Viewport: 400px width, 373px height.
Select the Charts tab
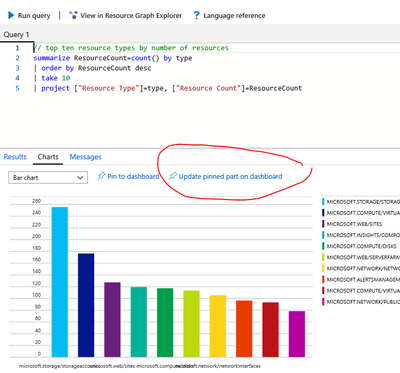48,157
